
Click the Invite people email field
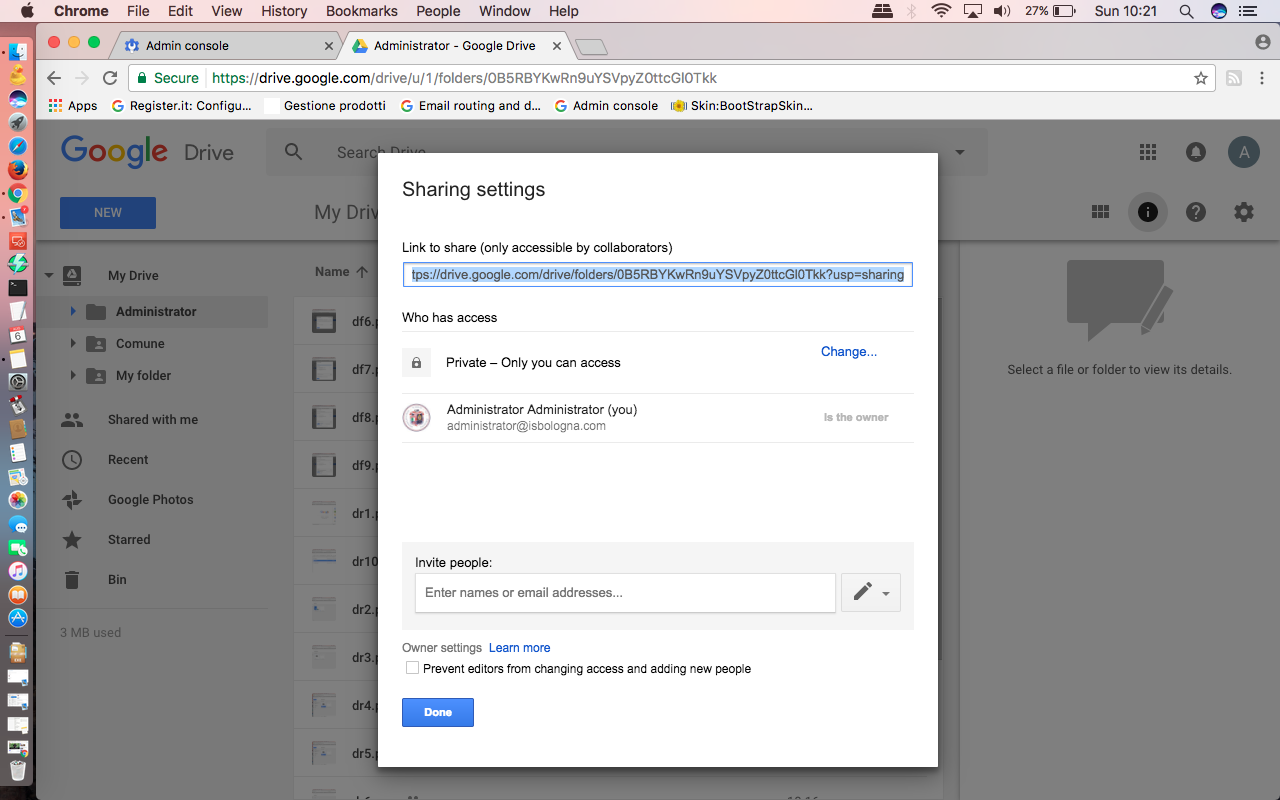coord(625,592)
